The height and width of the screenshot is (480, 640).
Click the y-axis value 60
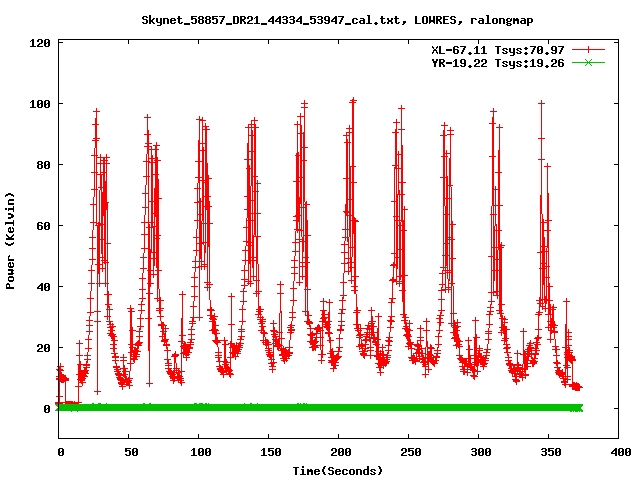[43, 226]
